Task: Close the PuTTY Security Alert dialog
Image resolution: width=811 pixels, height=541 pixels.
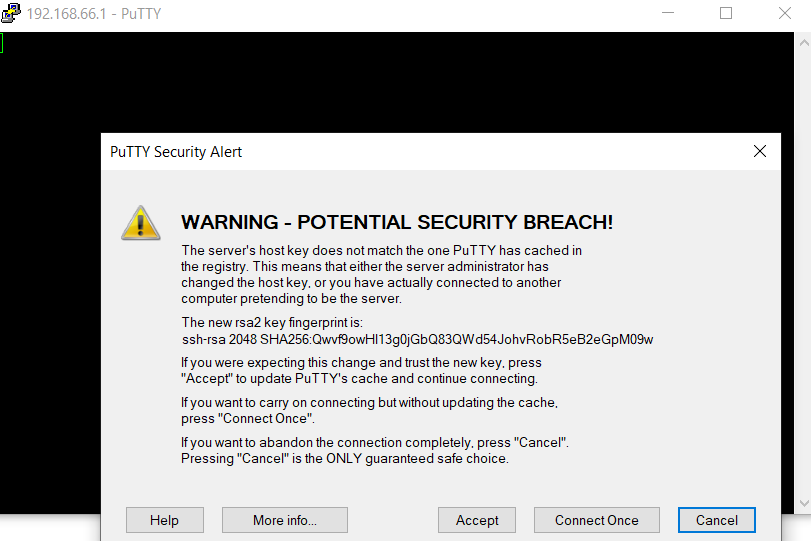Action: coord(760,151)
